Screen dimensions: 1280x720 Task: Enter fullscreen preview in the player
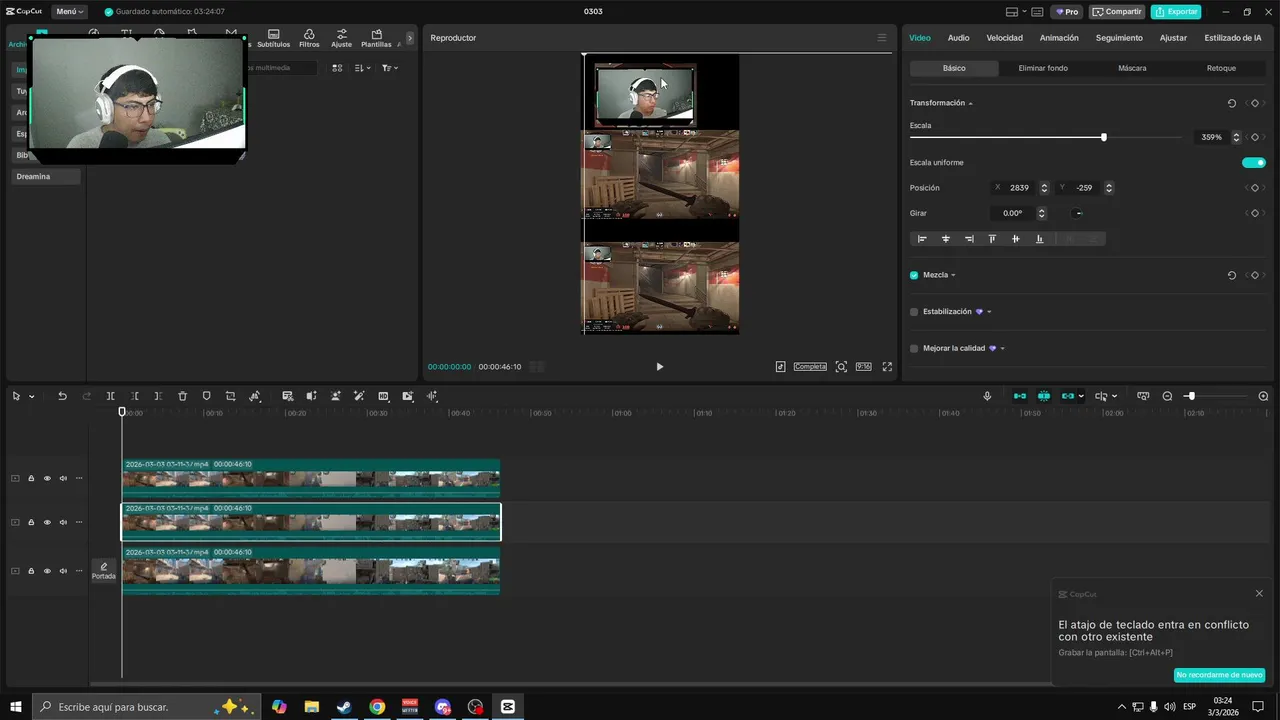point(887,367)
